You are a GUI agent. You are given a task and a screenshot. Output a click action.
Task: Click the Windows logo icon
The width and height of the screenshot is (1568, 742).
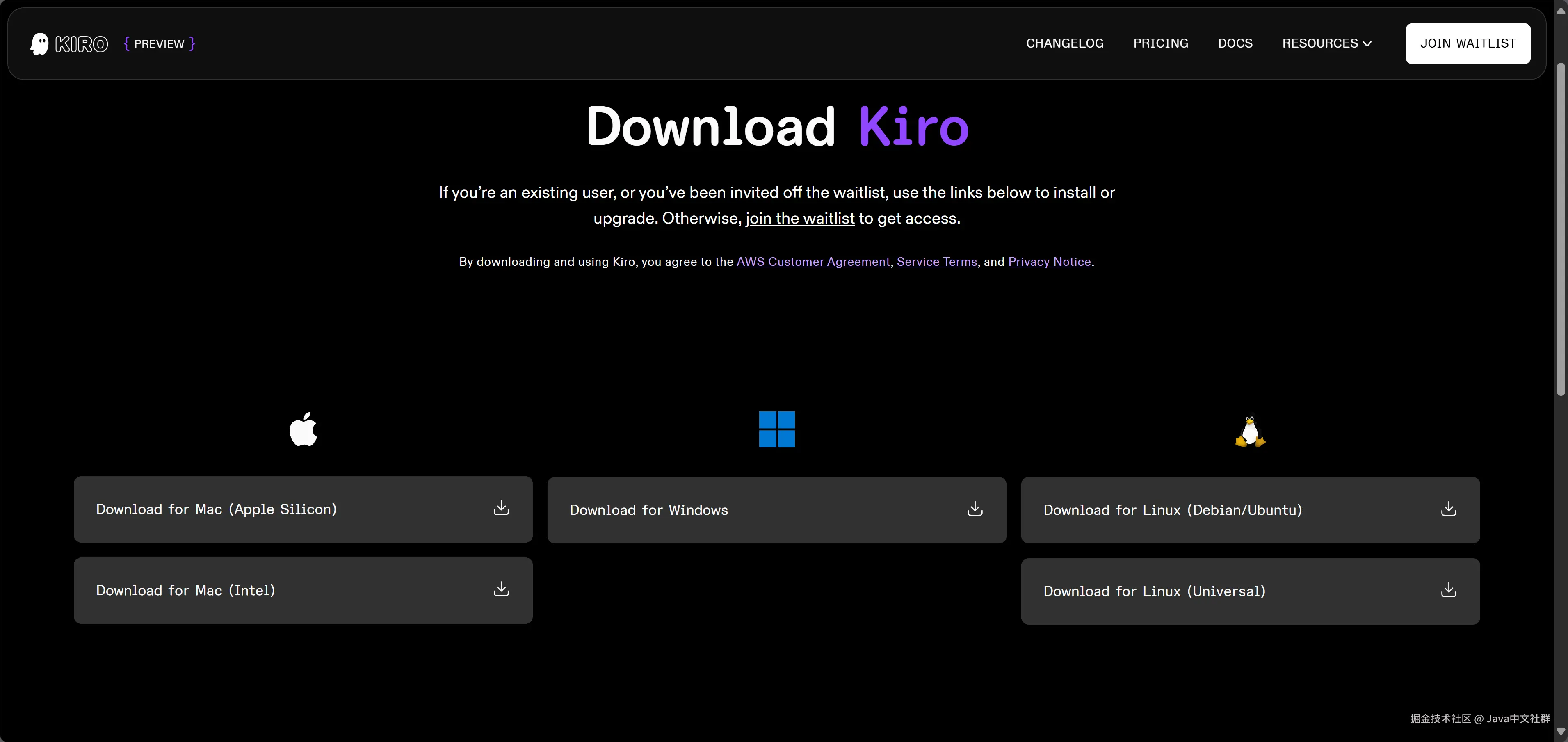tap(777, 429)
